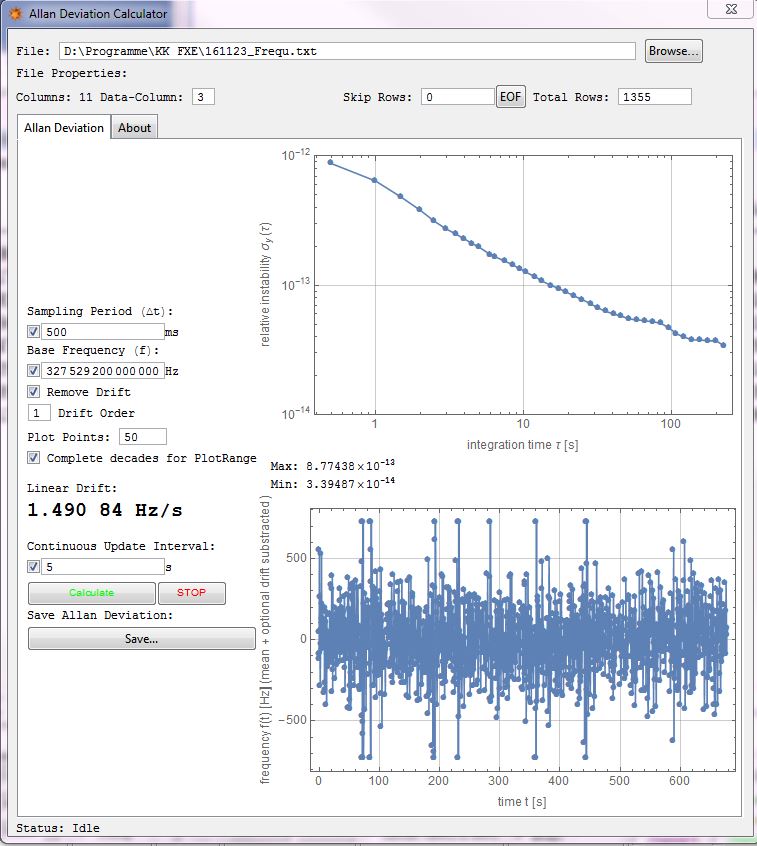Viewport: 757px width, 846px height.
Task: Click the Browse... button
Action: 673,51
